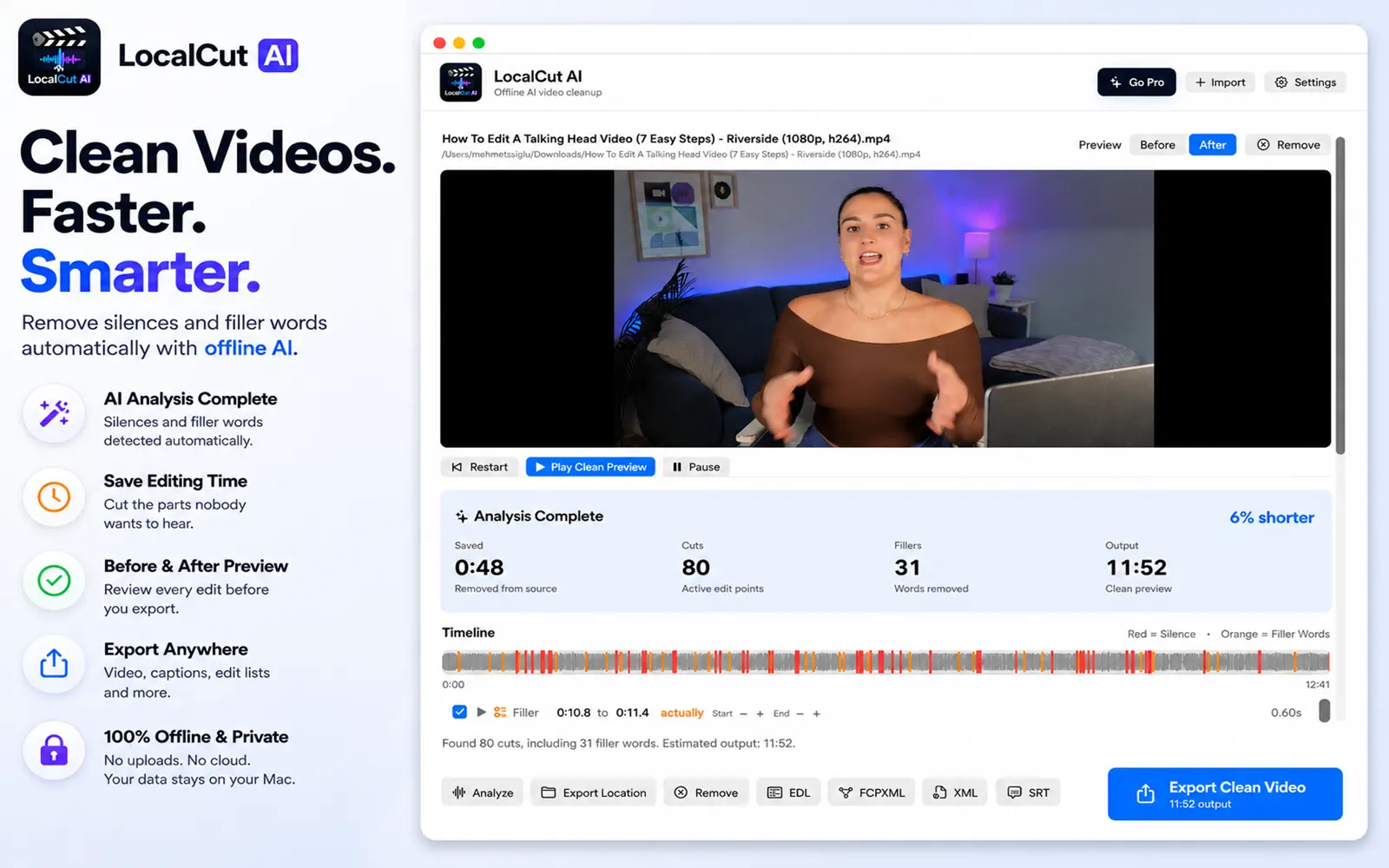Click the cut list scrollbar thumb
The width and height of the screenshot is (1389, 868).
pyautogui.click(x=1324, y=711)
